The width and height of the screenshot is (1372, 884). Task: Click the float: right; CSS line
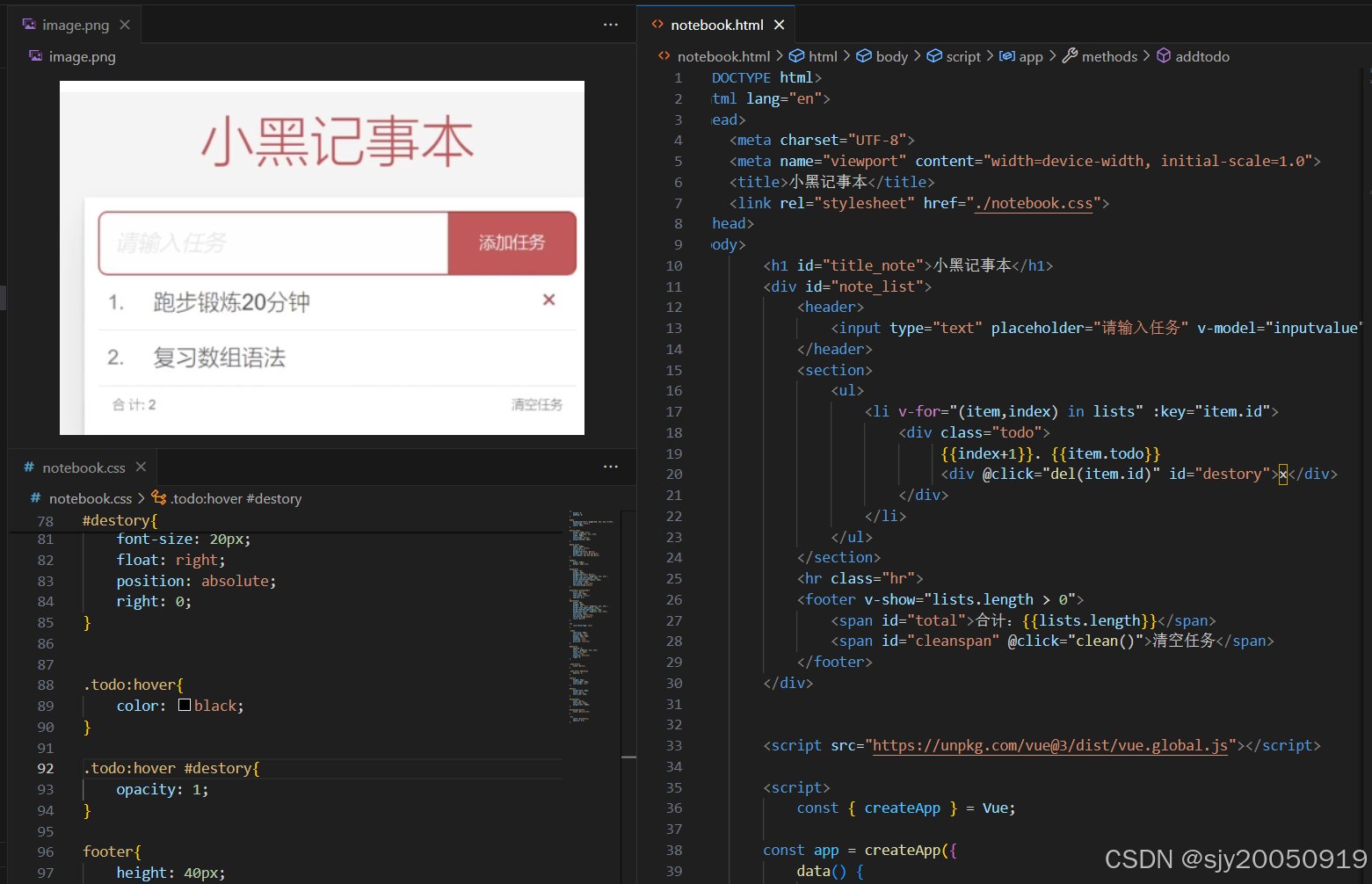coord(171,560)
